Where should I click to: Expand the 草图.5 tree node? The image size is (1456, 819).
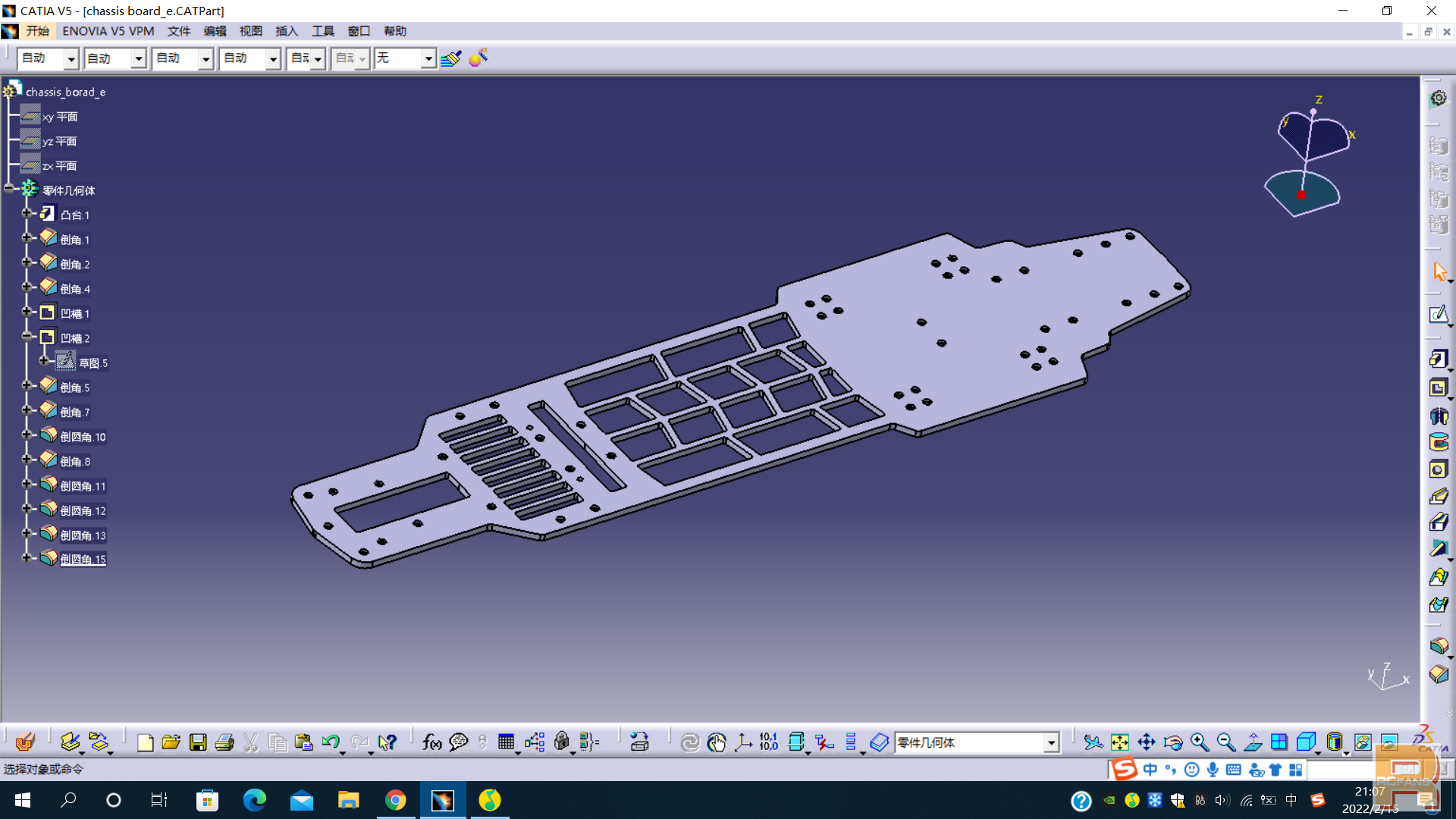(45, 361)
